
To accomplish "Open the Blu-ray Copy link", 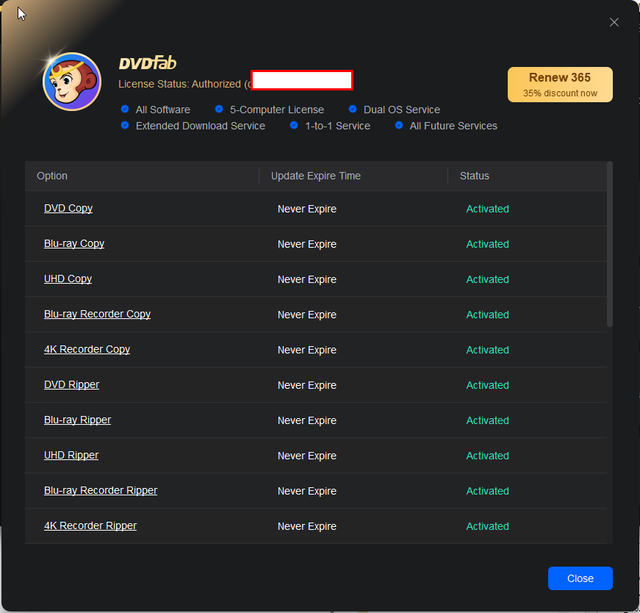I will (74, 244).
